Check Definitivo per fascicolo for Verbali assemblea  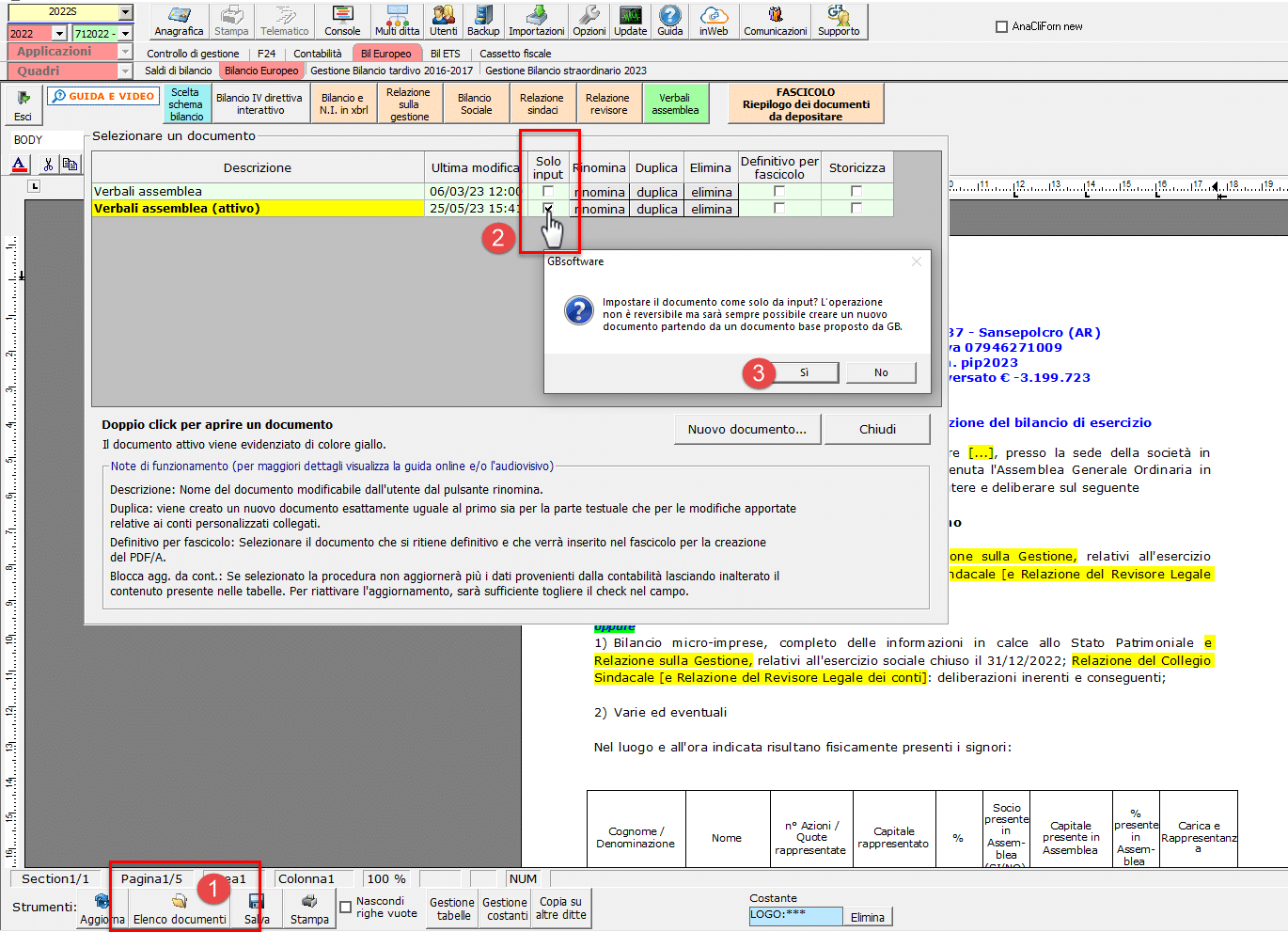778,191
